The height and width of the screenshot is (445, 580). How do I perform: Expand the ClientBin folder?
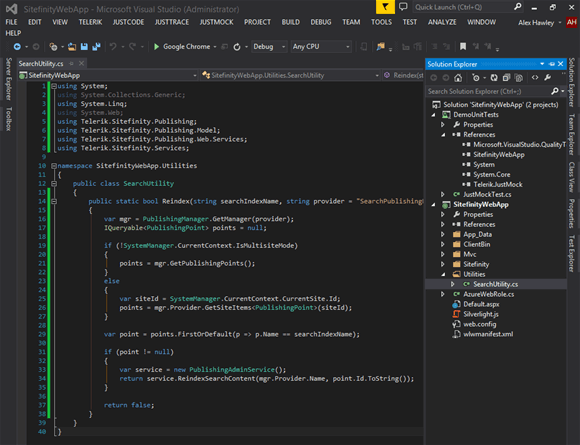click(x=443, y=244)
